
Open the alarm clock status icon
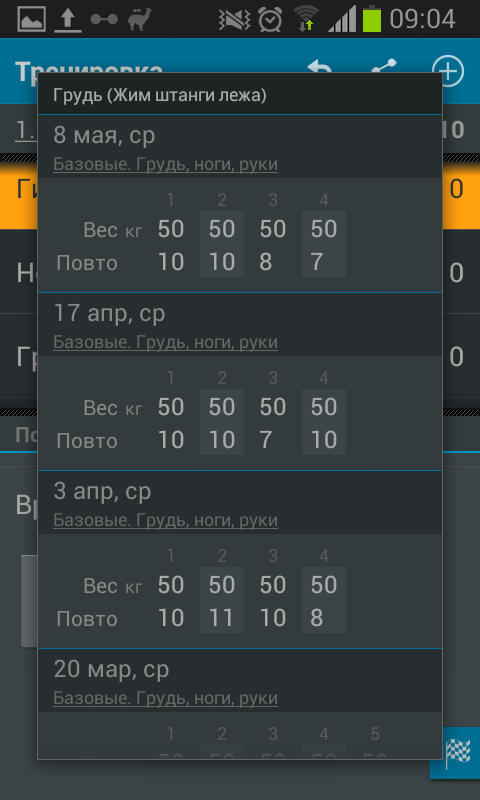point(270,19)
